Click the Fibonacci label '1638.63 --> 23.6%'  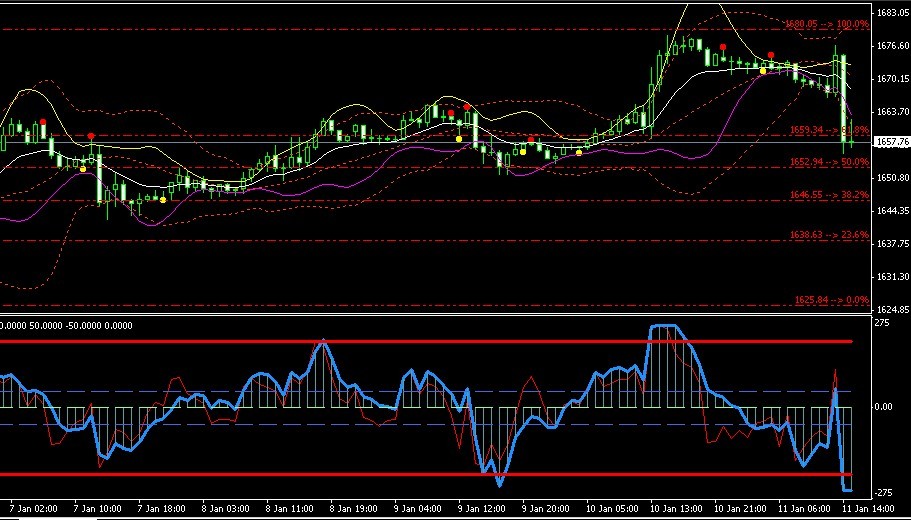(x=829, y=235)
